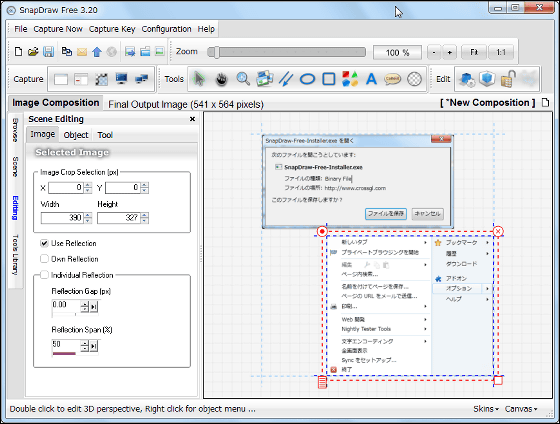Select the text 'A' tool
This screenshot has height=424, width=560.
371,79
